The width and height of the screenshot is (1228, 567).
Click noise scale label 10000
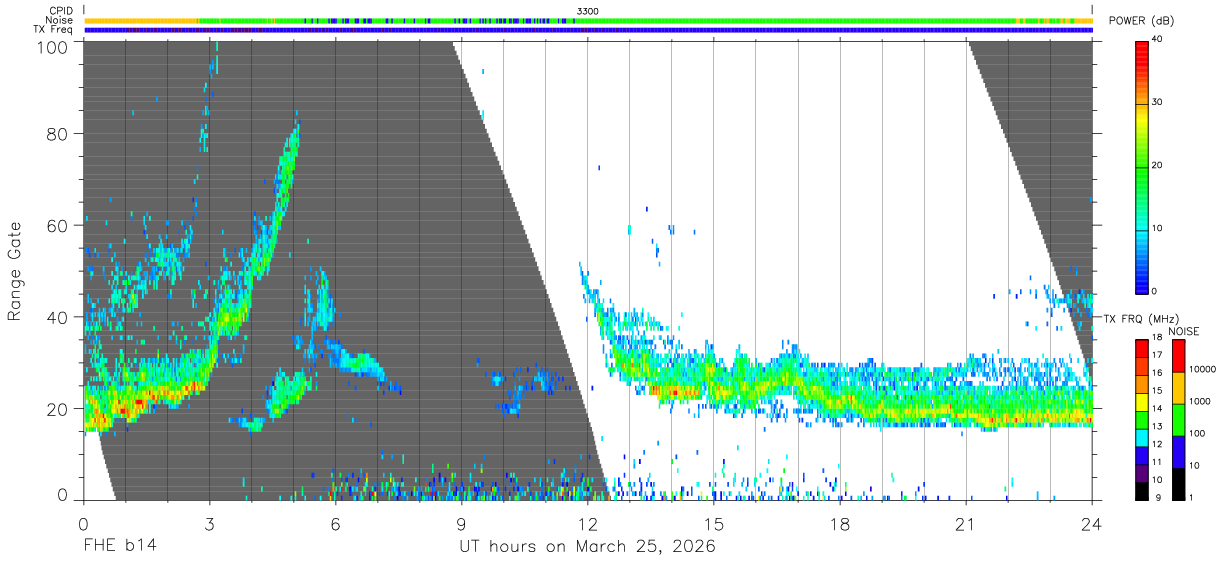[x=1204, y=370]
